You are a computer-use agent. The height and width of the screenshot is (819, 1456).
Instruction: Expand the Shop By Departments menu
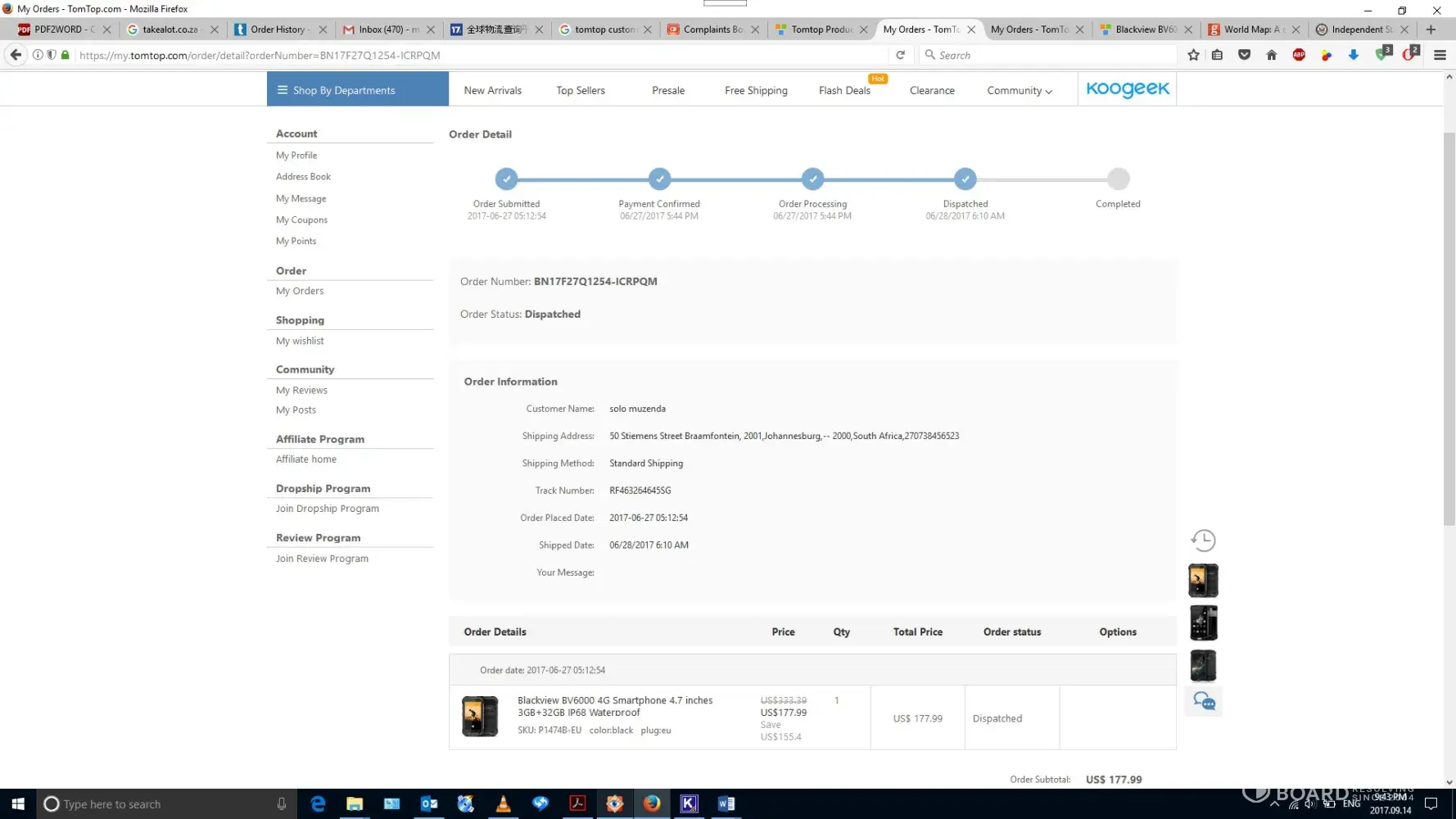357,90
